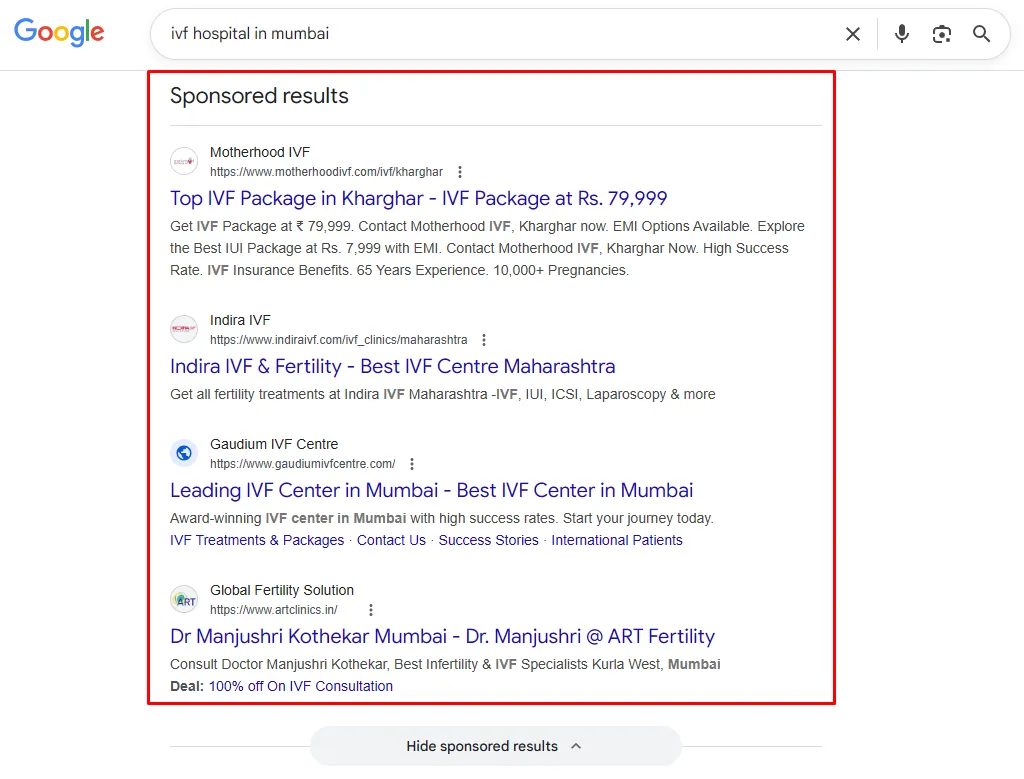Open 'Top IVF Package in Kharghar' ad link
The height and width of the screenshot is (779, 1024).
[x=419, y=199]
